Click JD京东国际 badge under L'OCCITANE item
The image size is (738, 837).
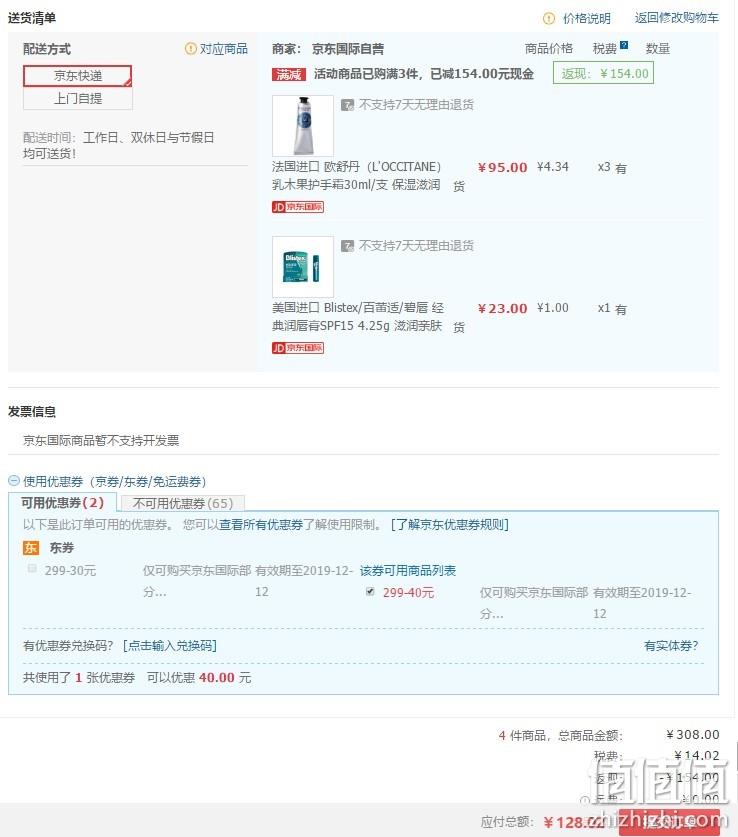[298, 207]
